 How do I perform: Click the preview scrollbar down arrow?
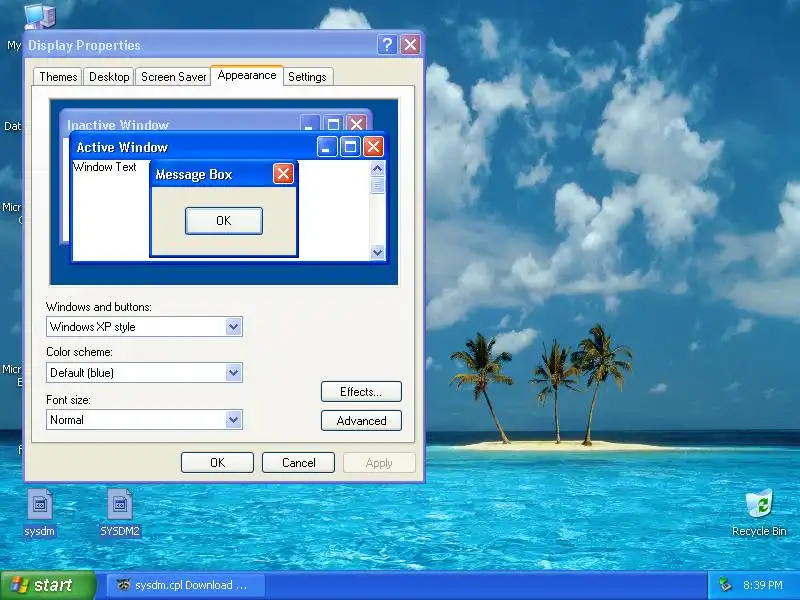click(x=378, y=252)
